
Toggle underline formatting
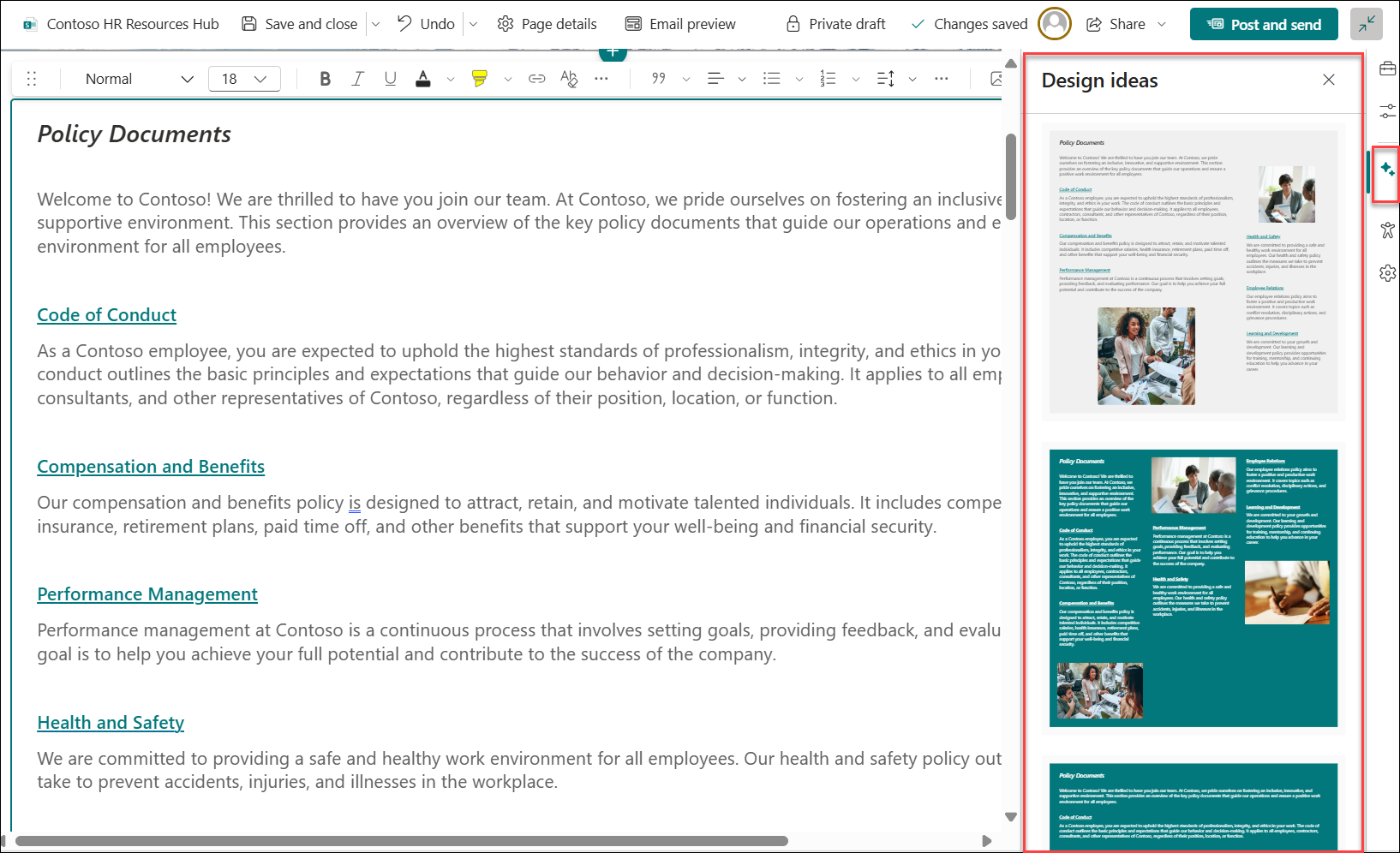390,78
